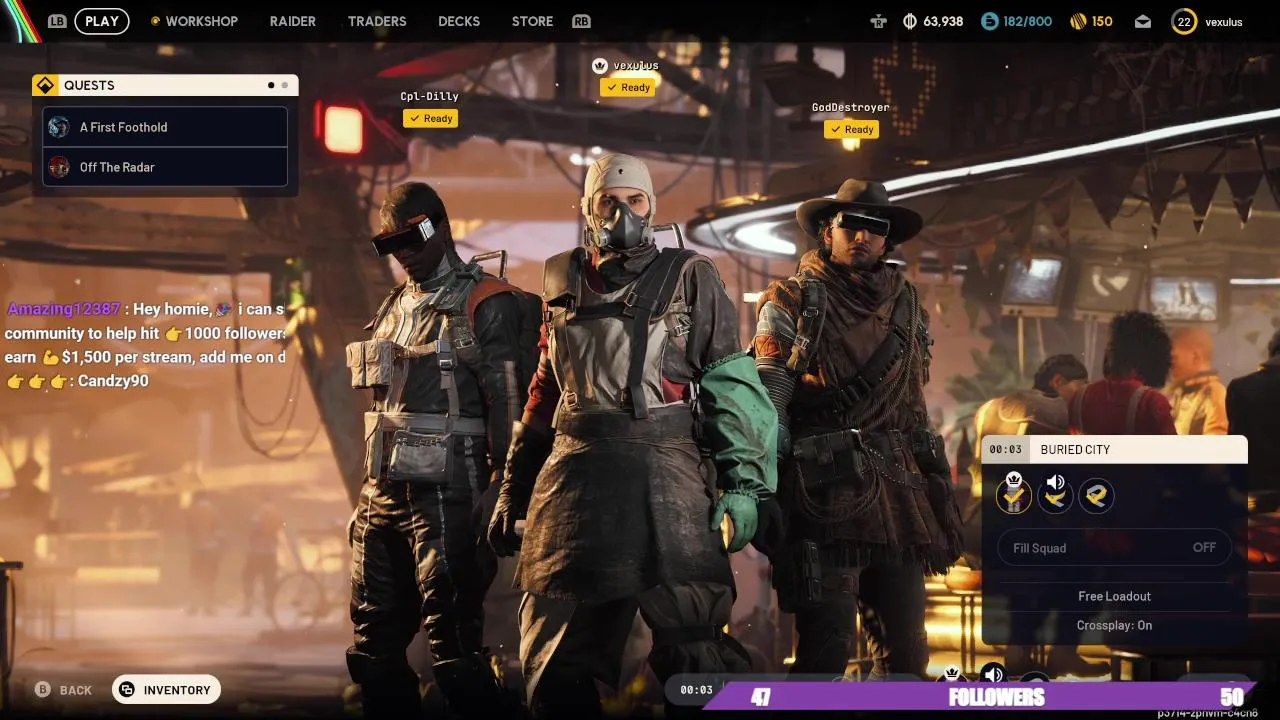Open the DECKS tab
This screenshot has height=720, width=1280.
[x=459, y=21]
